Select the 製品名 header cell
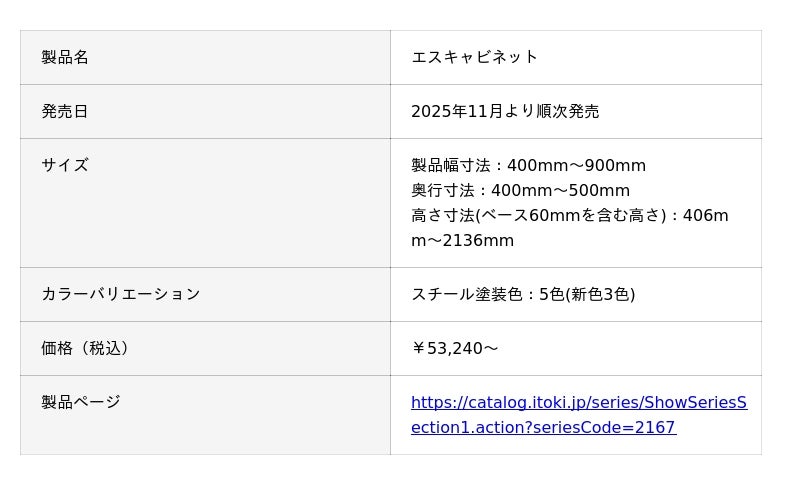 point(65,57)
